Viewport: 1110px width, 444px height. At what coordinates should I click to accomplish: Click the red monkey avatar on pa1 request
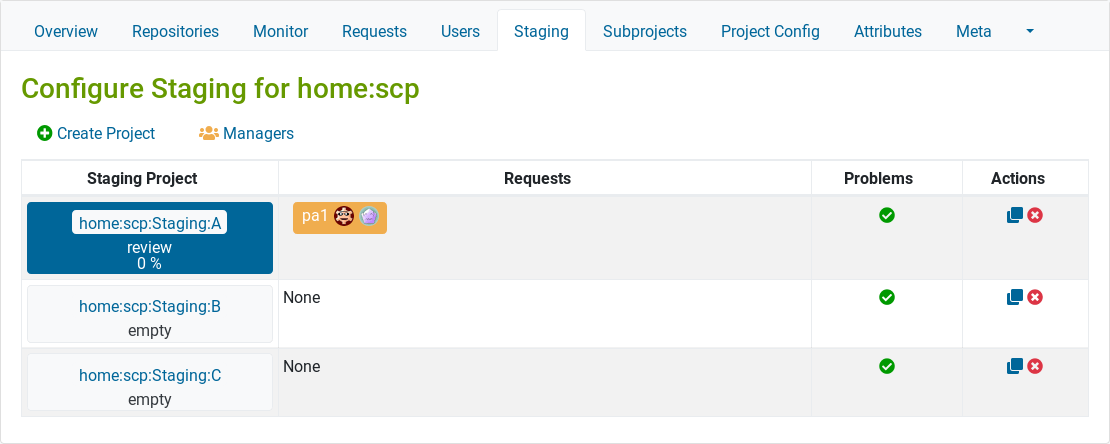tap(344, 216)
